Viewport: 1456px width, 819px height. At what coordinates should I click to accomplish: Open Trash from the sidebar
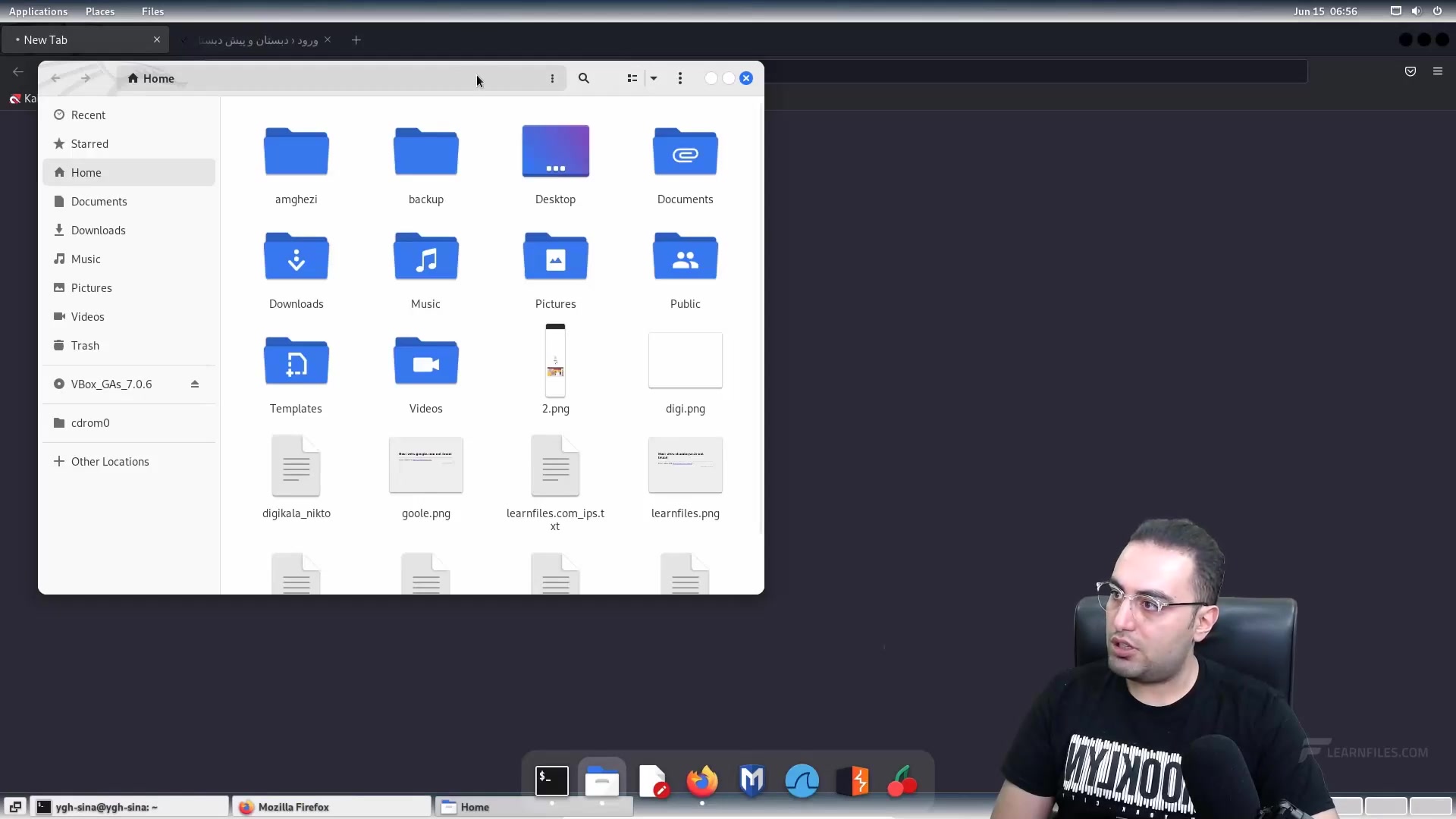[85, 346]
